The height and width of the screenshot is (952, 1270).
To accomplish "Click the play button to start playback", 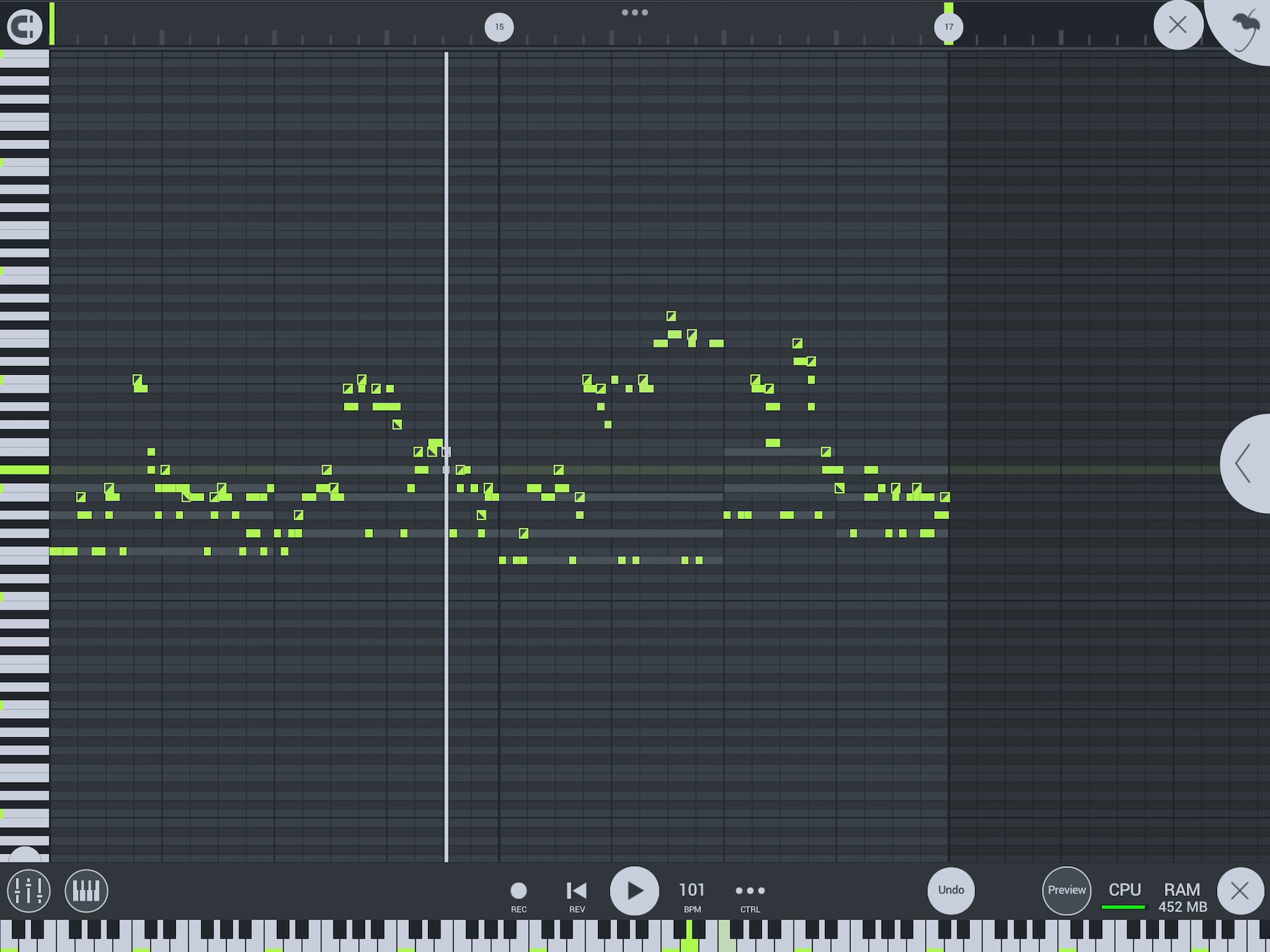I will [x=635, y=890].
